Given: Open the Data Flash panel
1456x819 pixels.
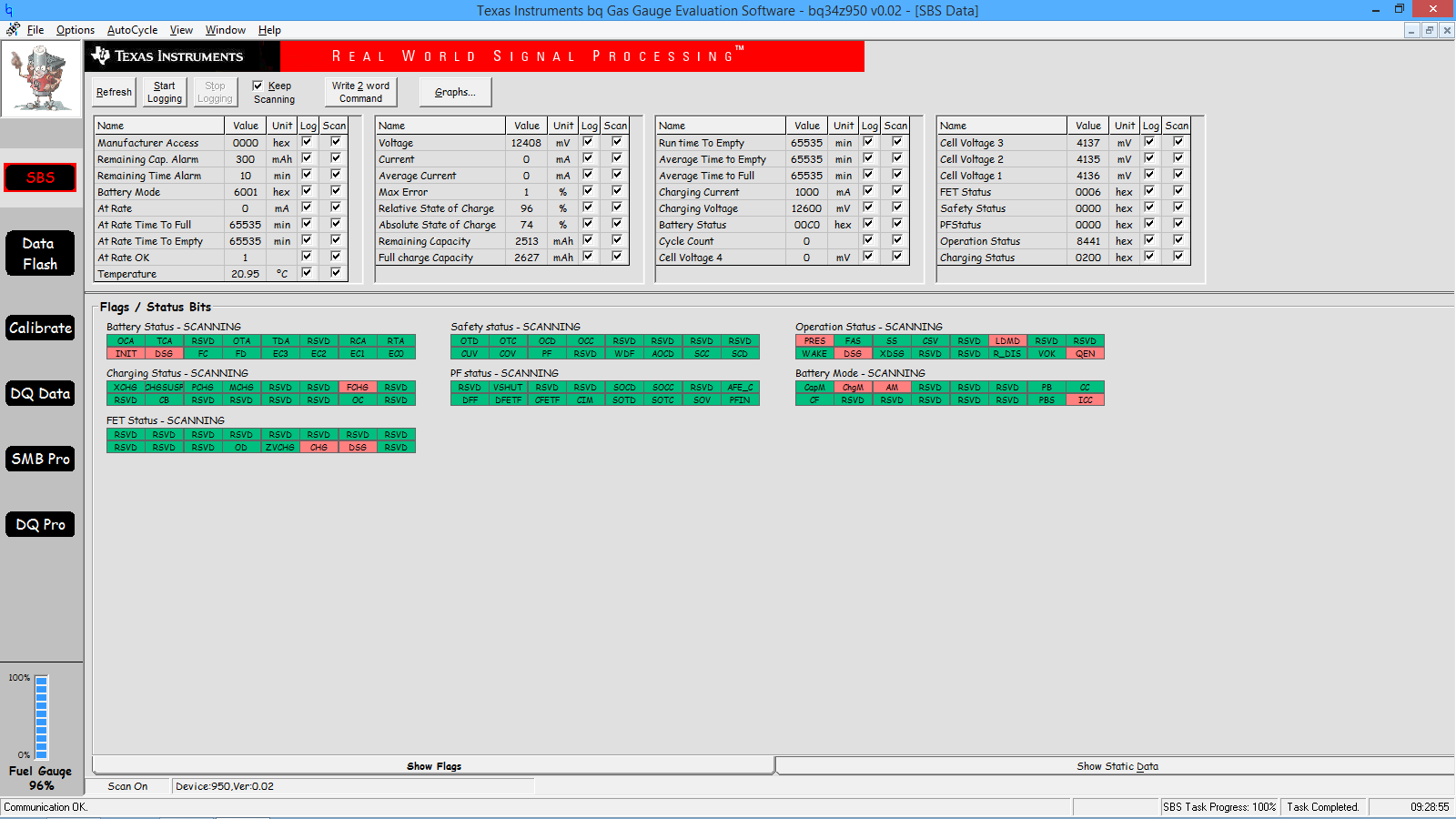Looking at the screenshot, I should tap(40, 253).
